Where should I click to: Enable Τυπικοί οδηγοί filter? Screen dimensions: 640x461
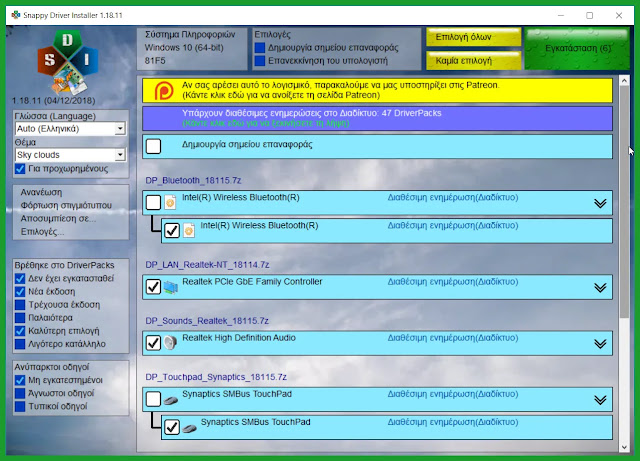20,406
